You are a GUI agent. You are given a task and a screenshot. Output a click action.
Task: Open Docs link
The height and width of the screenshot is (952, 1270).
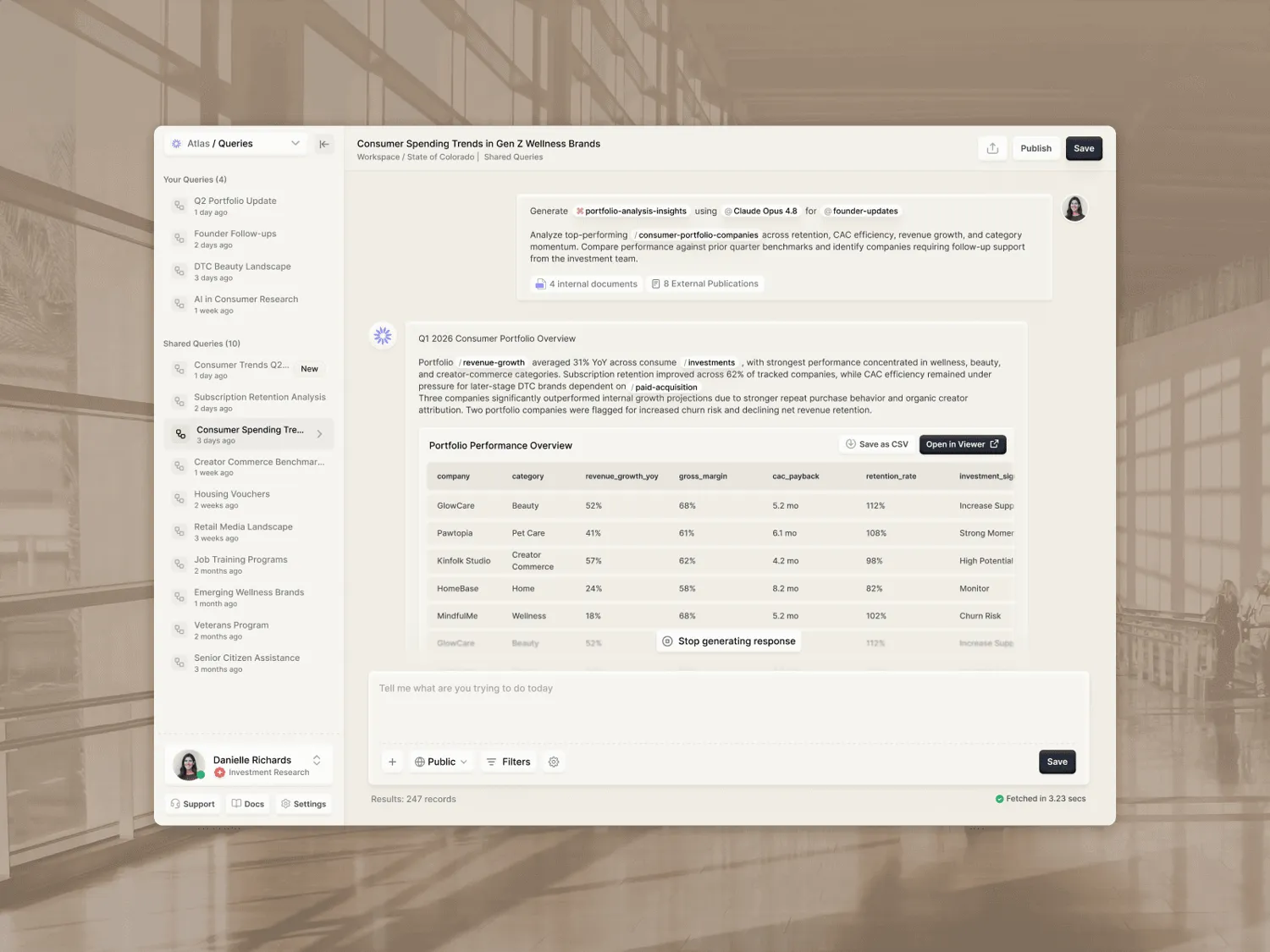(248, 804)
